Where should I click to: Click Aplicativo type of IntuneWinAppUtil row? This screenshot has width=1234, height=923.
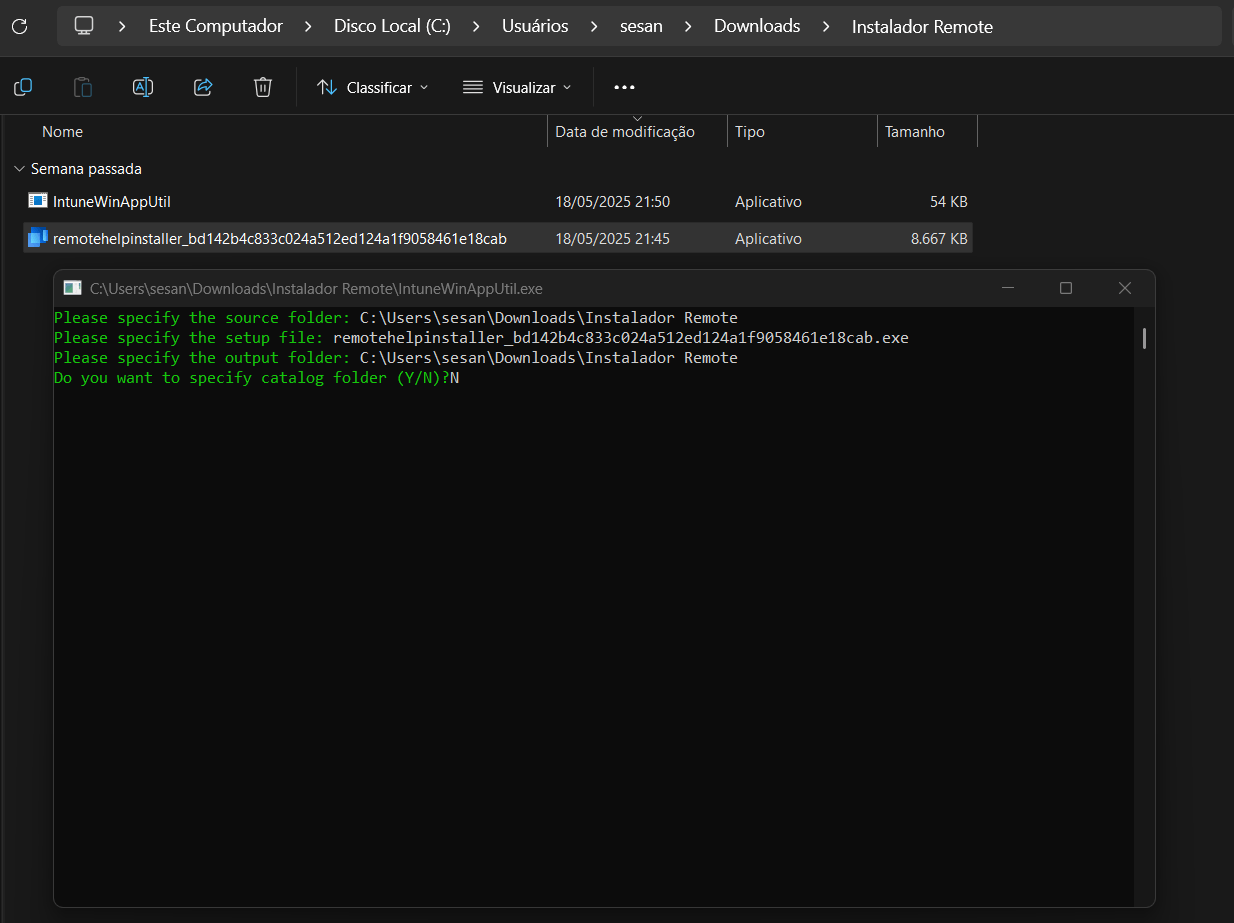pos(768,202)
